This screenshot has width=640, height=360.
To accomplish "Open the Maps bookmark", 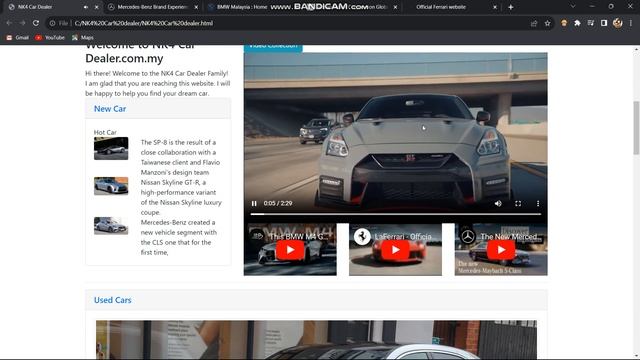I will (83, 38).
